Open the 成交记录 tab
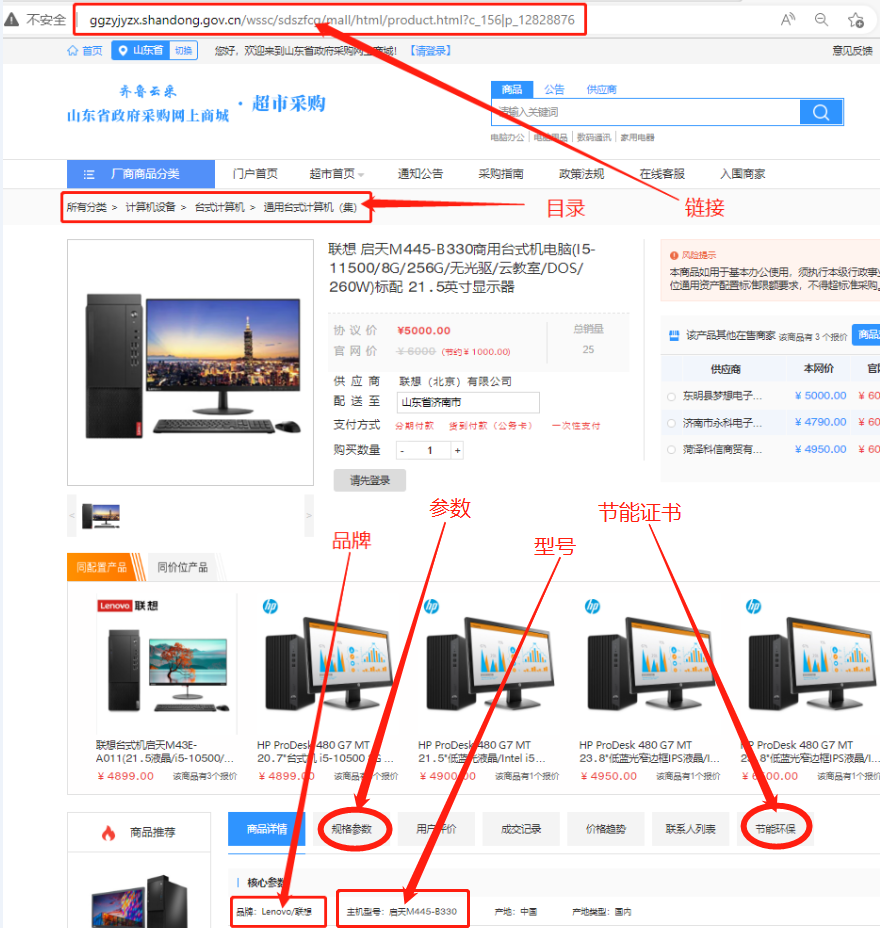Viewport: 880px width, 929px height. pos(521,829)
